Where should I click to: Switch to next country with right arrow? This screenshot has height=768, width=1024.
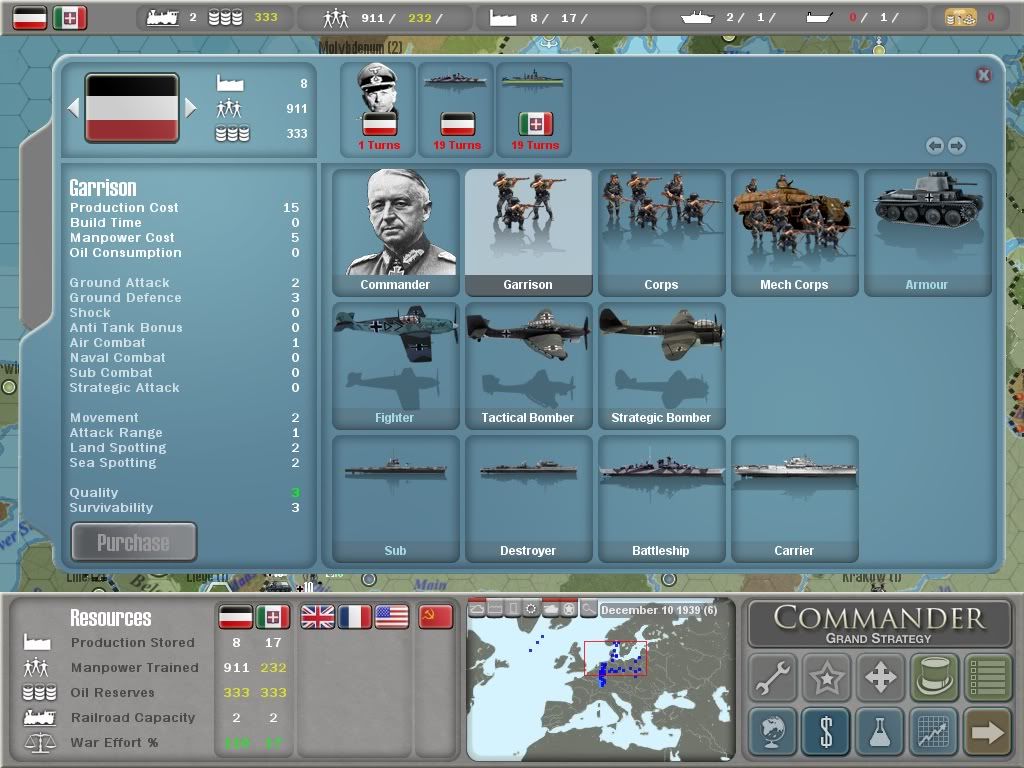(x=190, y=108)
